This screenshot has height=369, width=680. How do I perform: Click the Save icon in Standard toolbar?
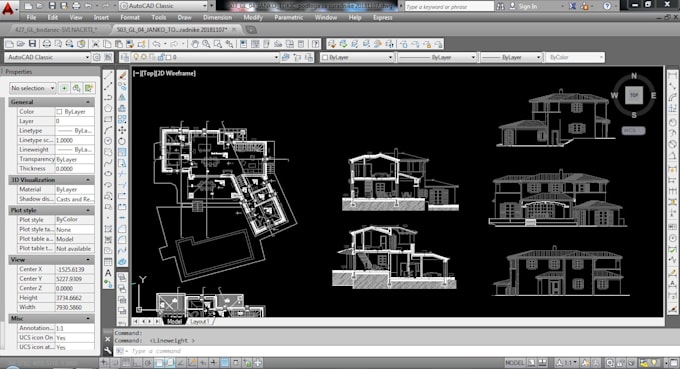pos(33,44)
